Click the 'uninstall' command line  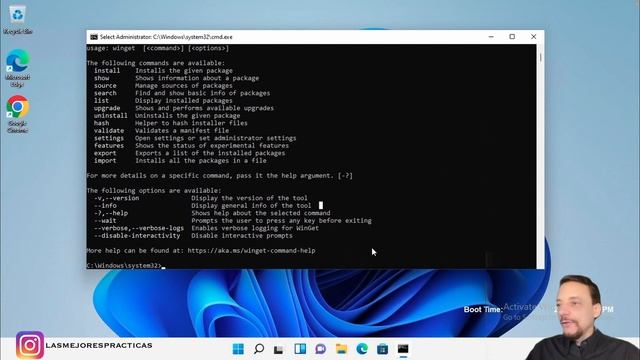click(167, 116)
